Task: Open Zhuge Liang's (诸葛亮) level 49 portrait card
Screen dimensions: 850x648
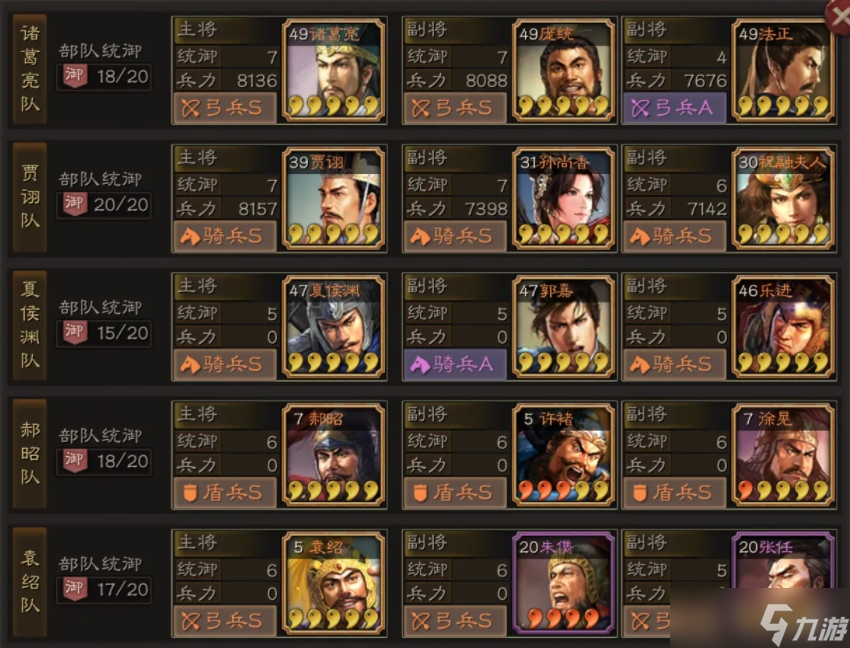Action: pos(333,70)
